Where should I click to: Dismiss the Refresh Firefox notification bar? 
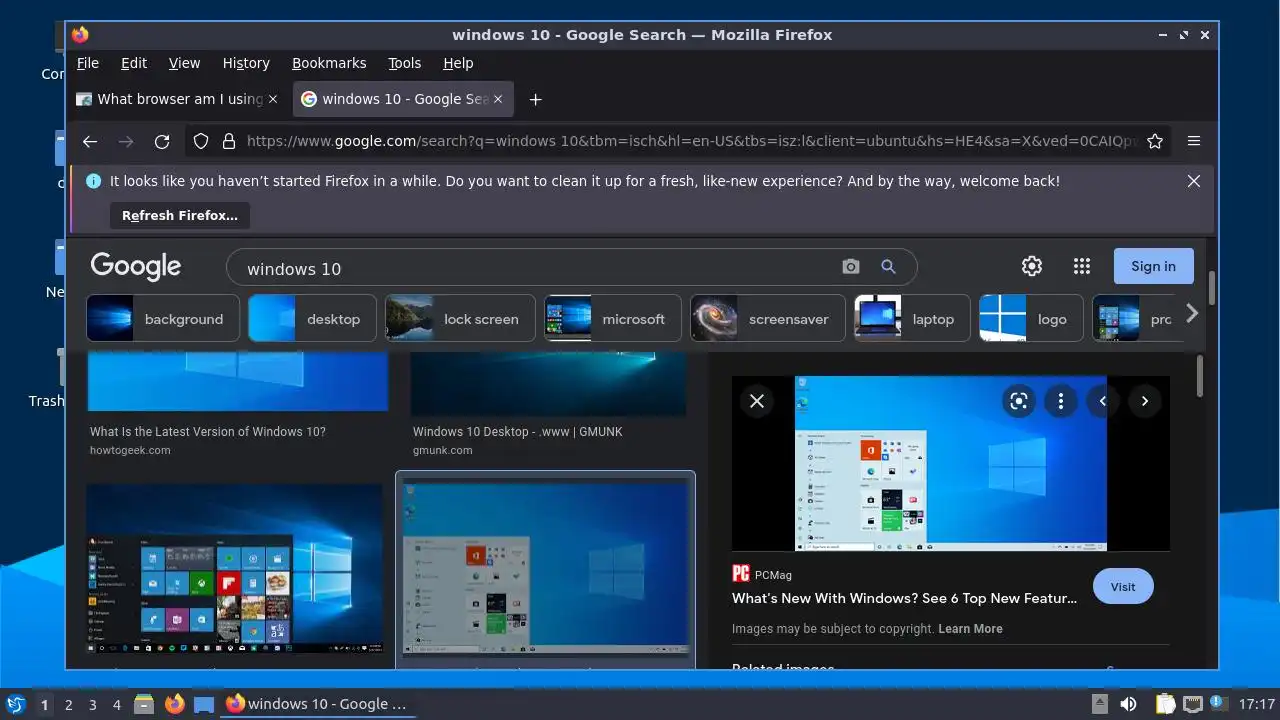(x=1194, y=181)
